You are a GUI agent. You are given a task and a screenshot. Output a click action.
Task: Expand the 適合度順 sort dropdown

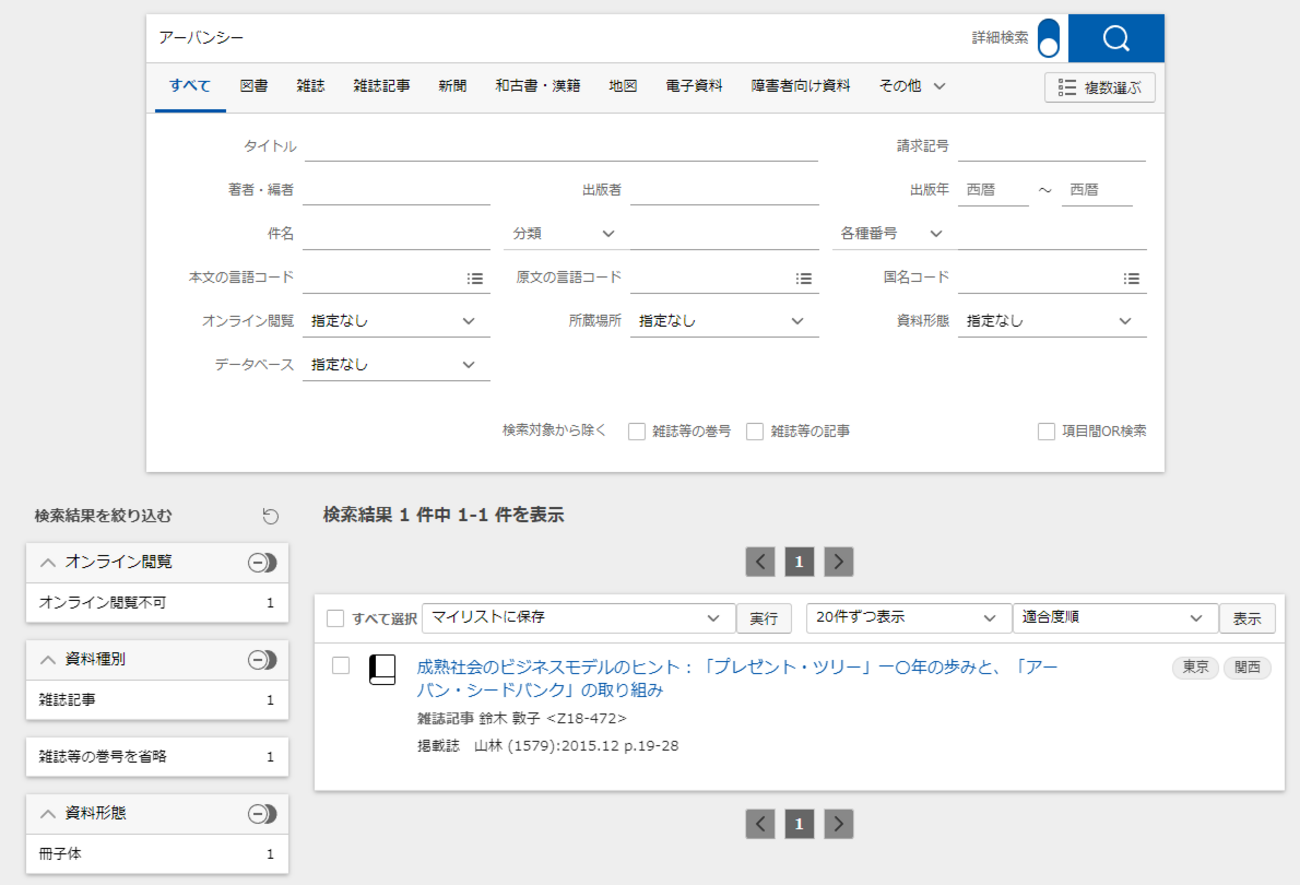click(x=1114, y=618)
